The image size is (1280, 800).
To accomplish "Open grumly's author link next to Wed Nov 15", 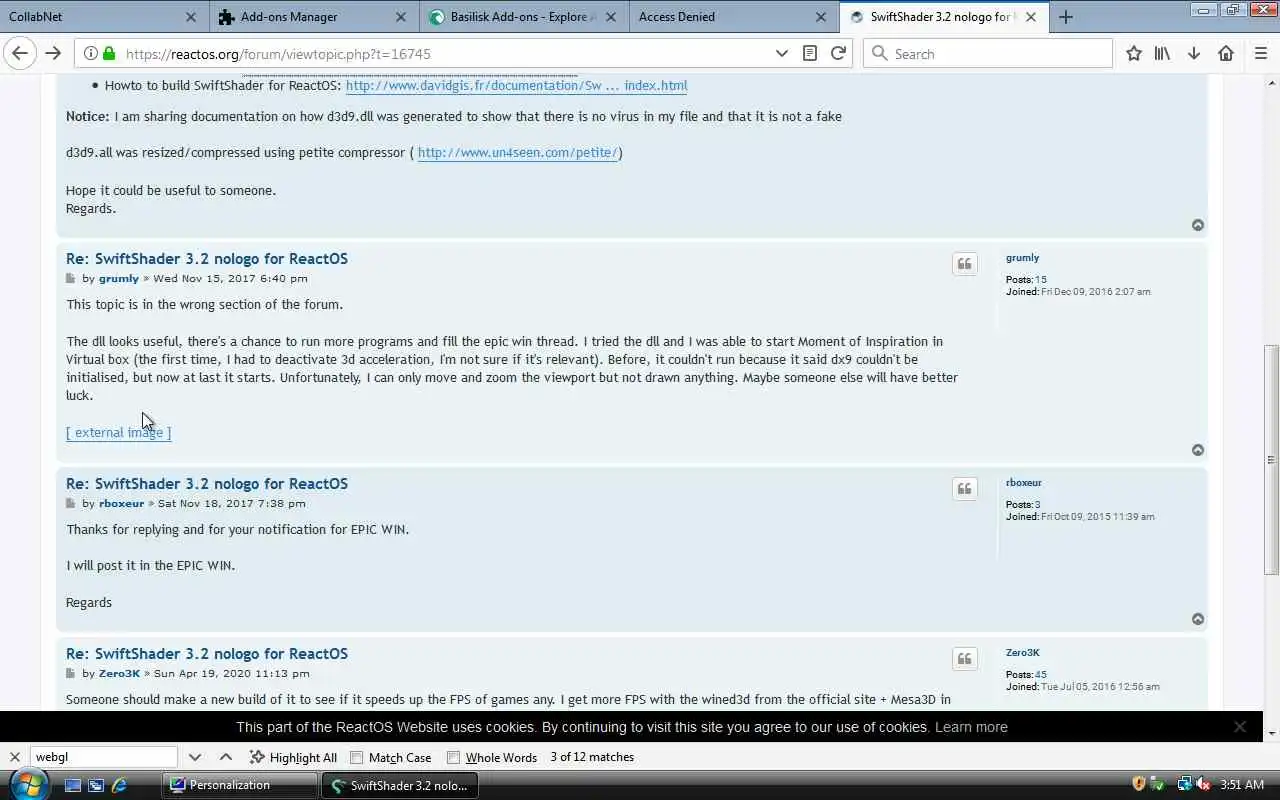I will tap(118, 279).
